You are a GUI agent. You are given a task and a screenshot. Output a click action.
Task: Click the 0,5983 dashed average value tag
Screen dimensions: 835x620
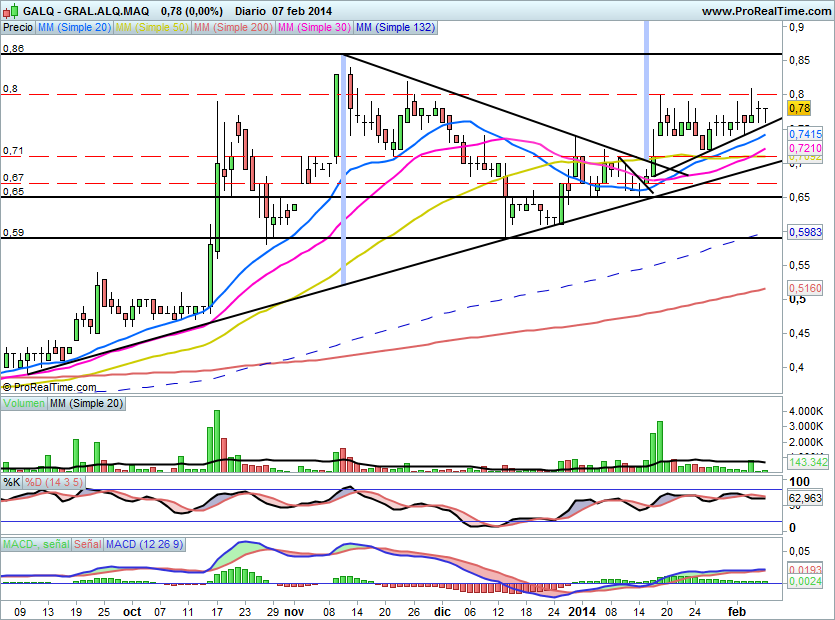pyautogui.click(x=805, y=232)
